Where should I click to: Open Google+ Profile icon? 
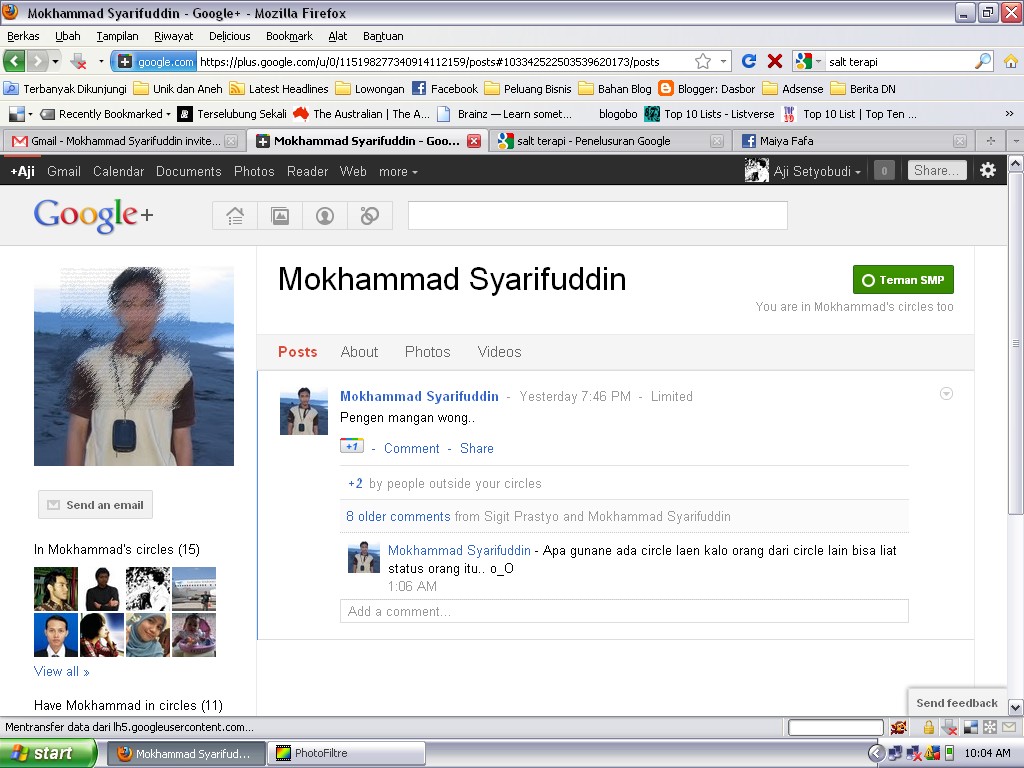coord(325,216)
